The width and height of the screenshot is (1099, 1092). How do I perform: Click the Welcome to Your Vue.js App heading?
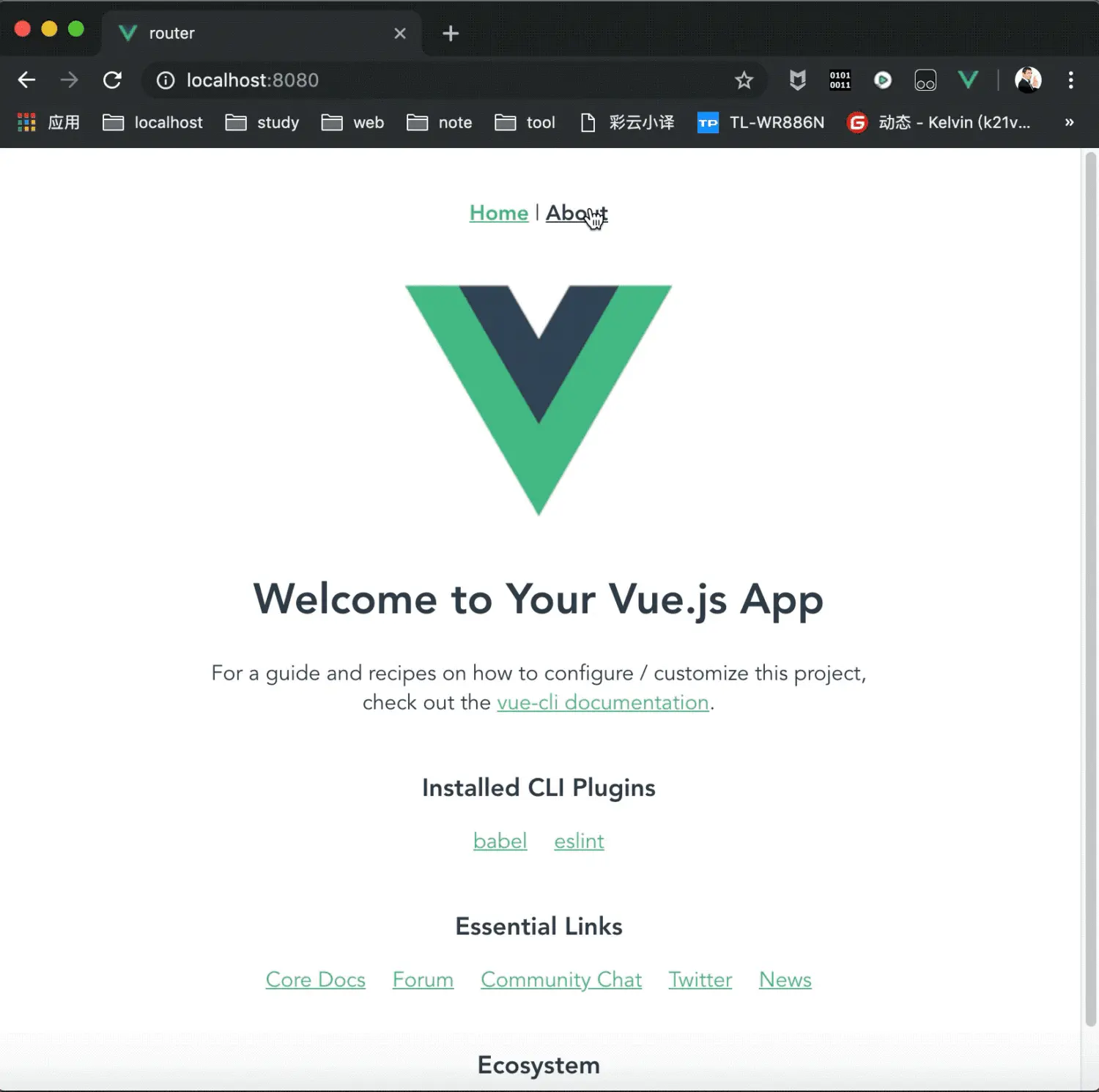539,600
